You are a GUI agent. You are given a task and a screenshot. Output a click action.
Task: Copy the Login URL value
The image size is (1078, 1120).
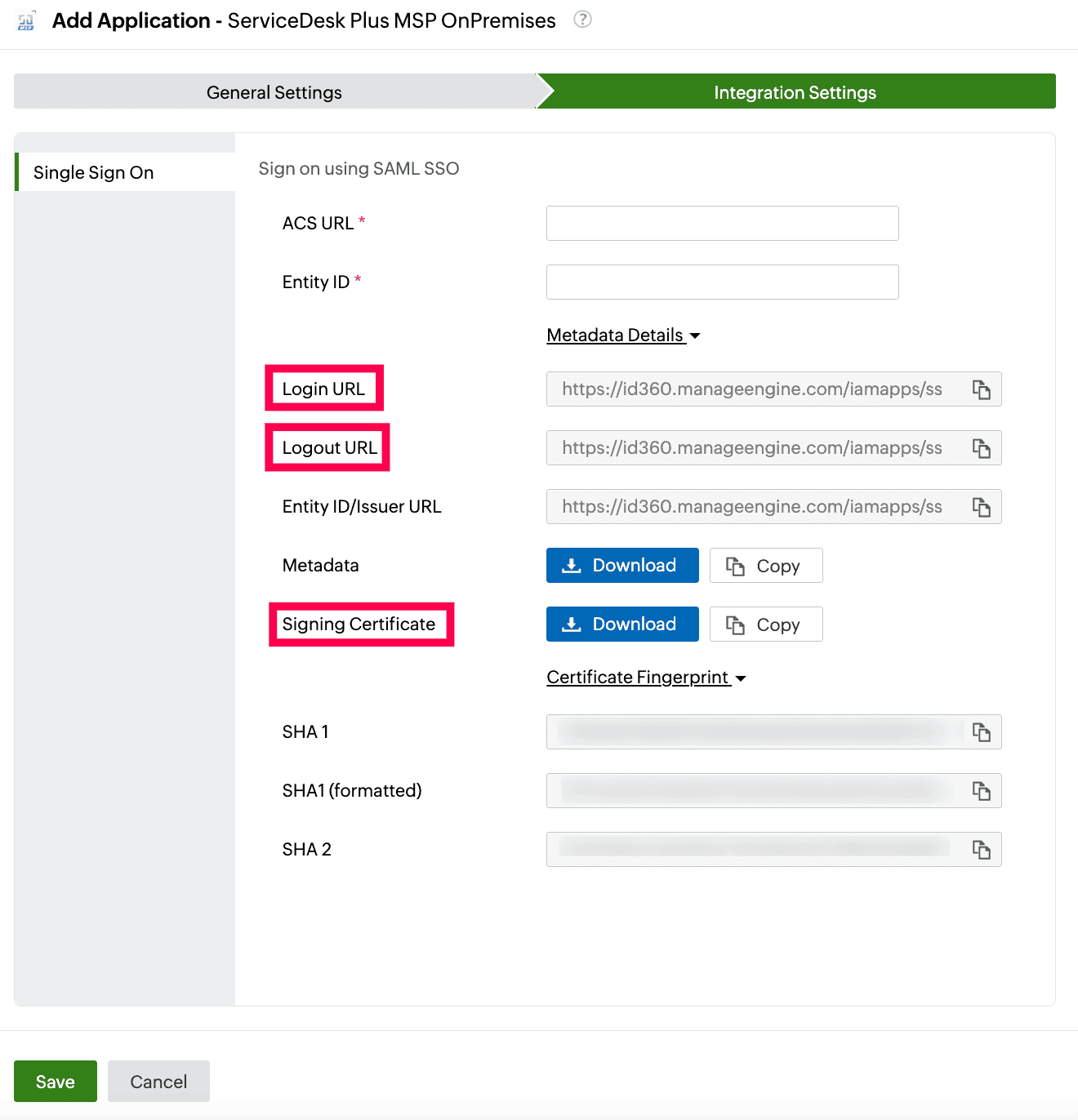981,389
